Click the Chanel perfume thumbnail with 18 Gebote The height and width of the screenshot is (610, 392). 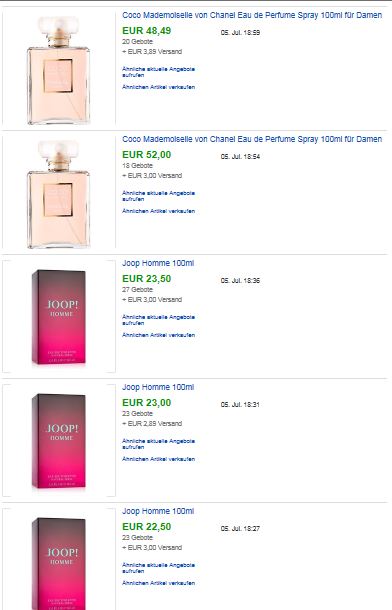59,193
